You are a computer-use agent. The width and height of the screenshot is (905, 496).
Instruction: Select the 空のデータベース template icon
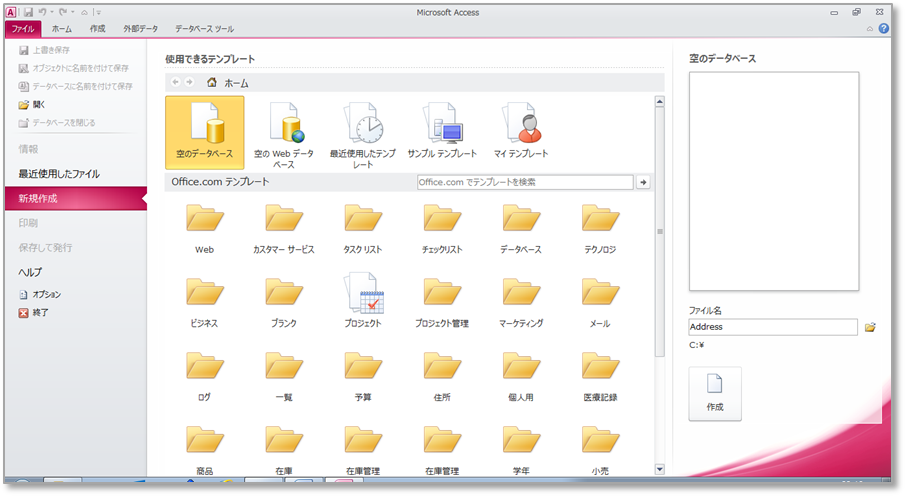(204, 132)
